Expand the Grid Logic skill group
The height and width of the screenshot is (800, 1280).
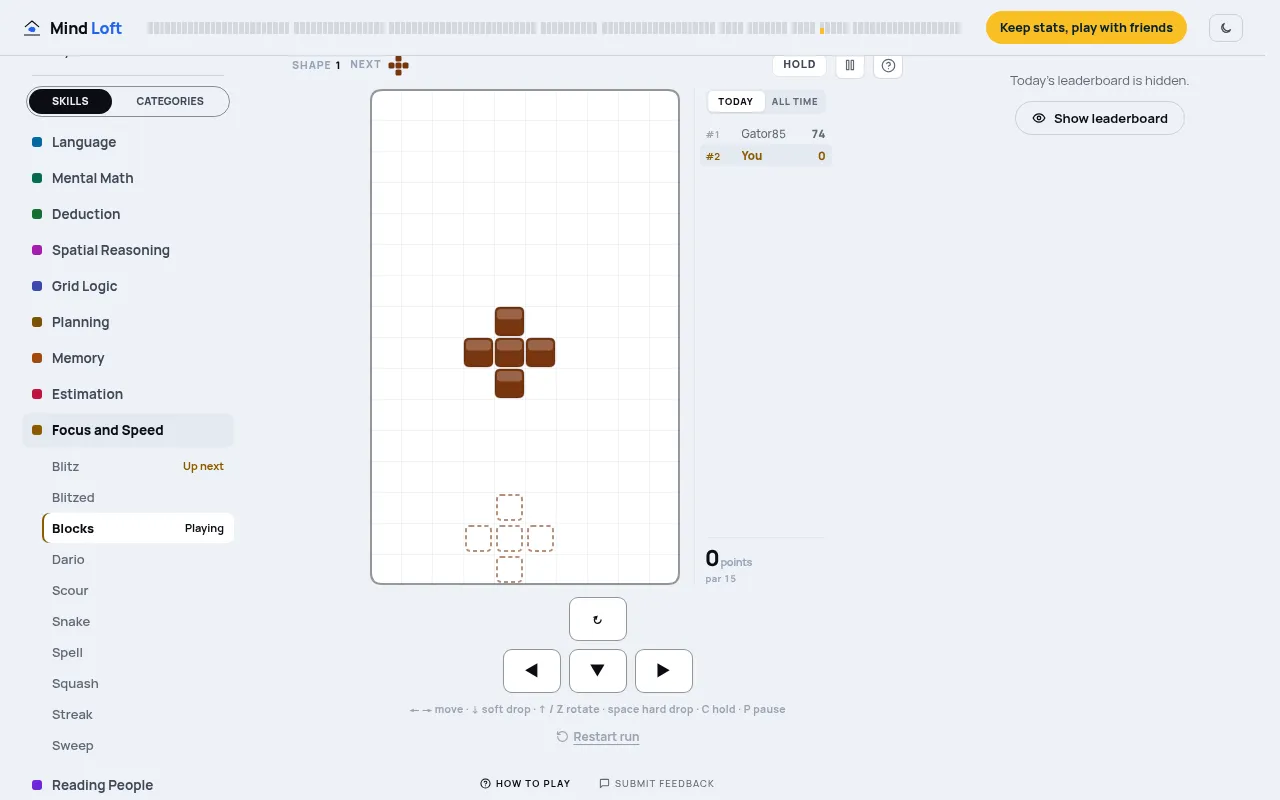click(128, 286)
